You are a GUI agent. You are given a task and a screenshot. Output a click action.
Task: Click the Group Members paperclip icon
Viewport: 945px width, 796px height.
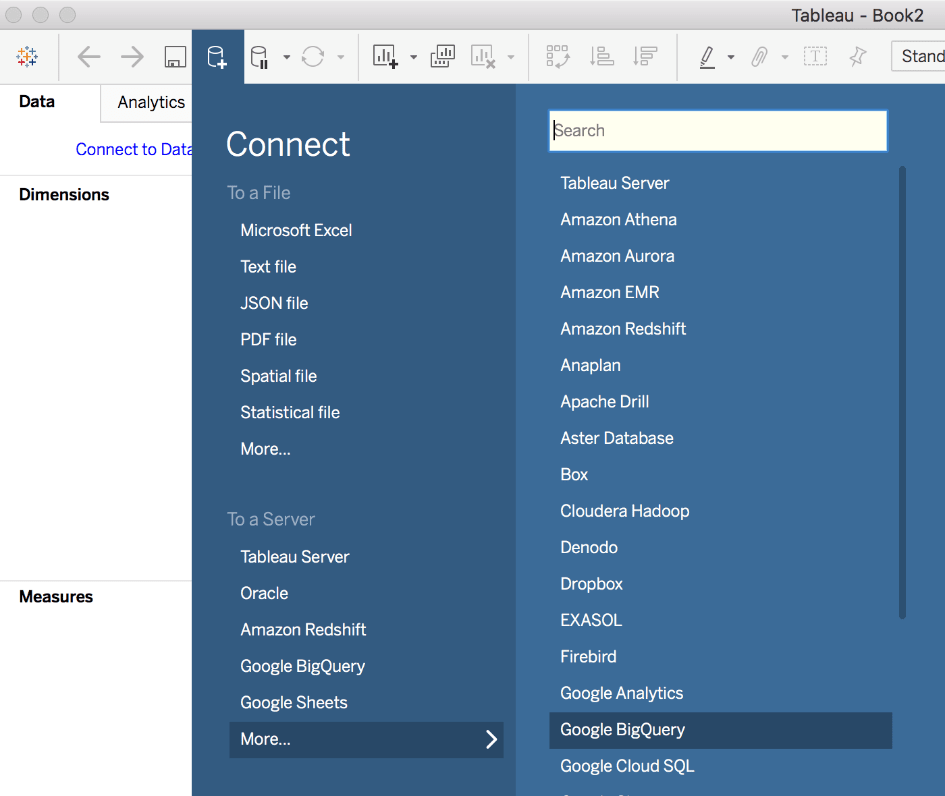(x=759, y=57)
